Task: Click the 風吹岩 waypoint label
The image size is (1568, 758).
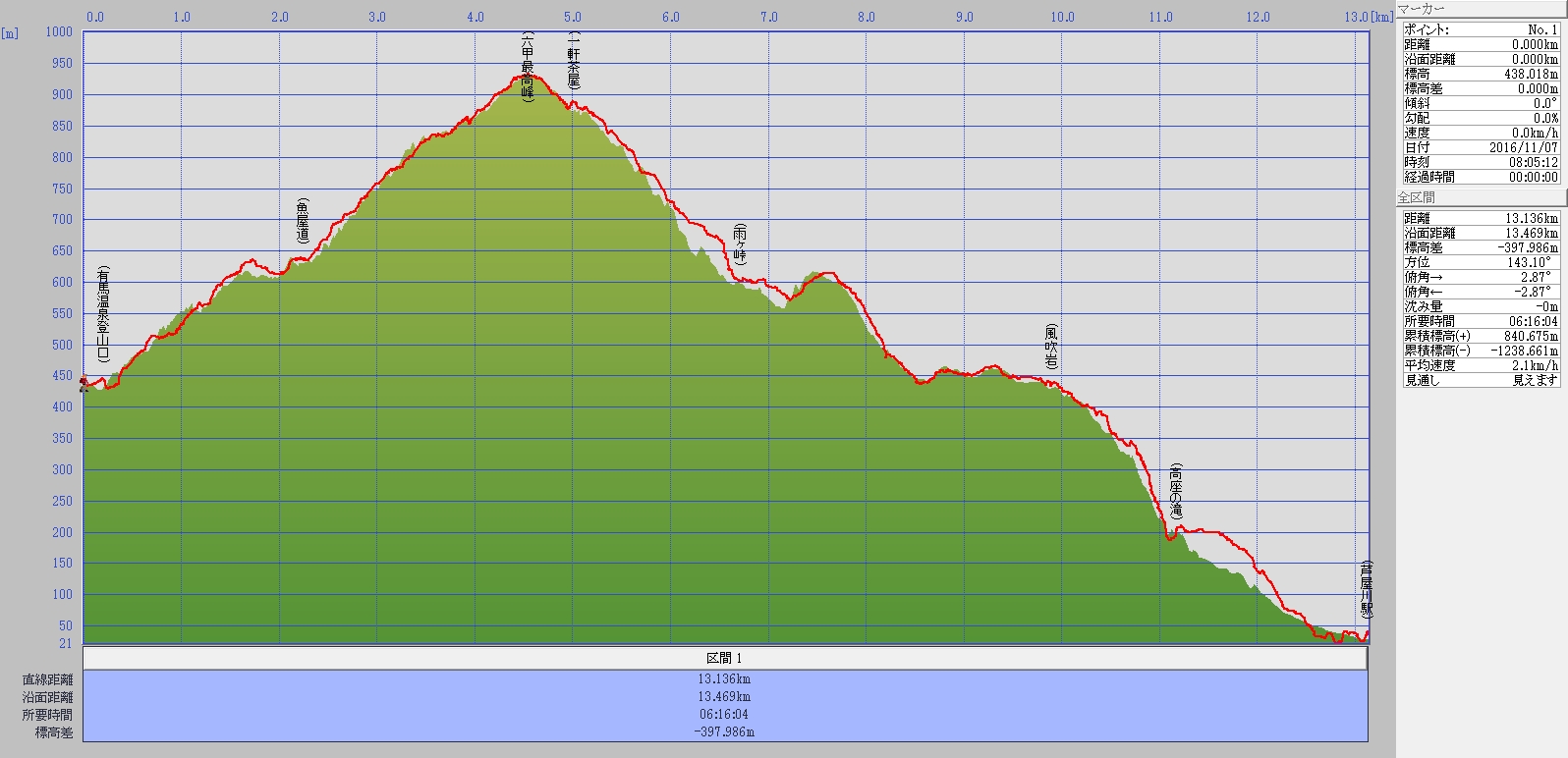Action: click(1051, 347)
